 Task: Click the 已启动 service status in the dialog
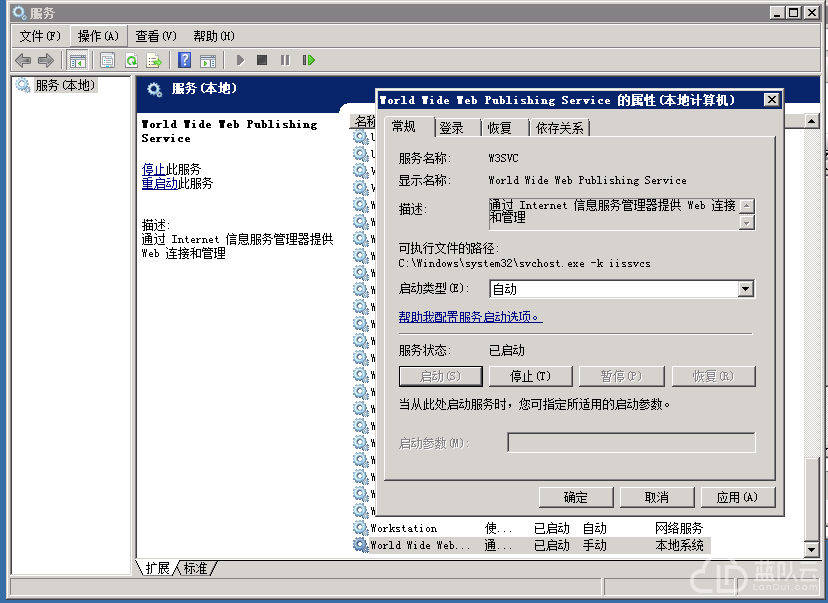click(x=507, y=350)
